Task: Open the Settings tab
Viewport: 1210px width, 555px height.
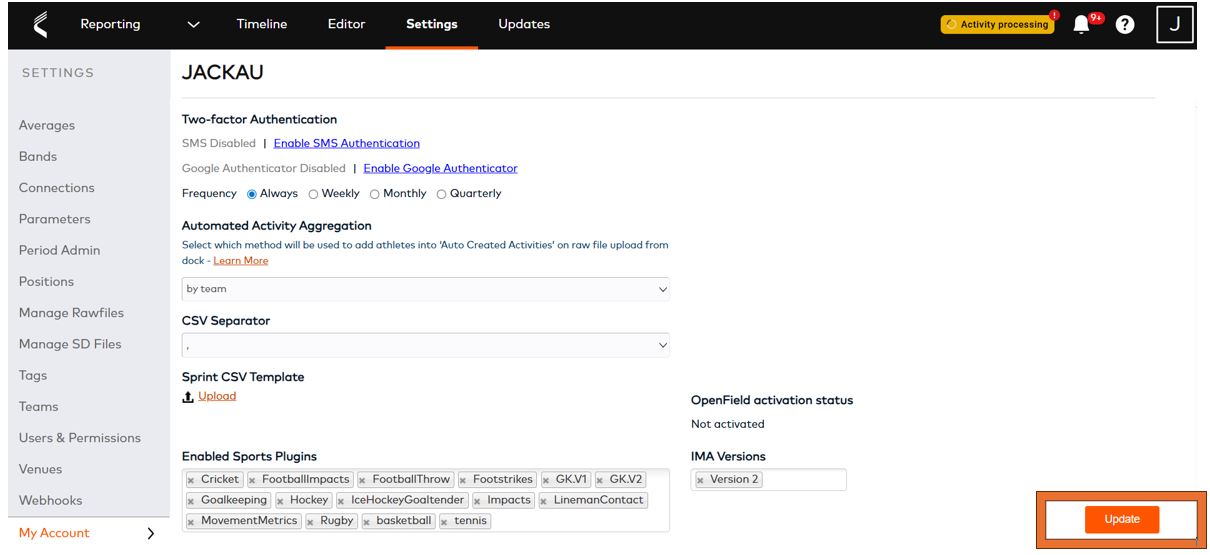Action: point(432,24)
